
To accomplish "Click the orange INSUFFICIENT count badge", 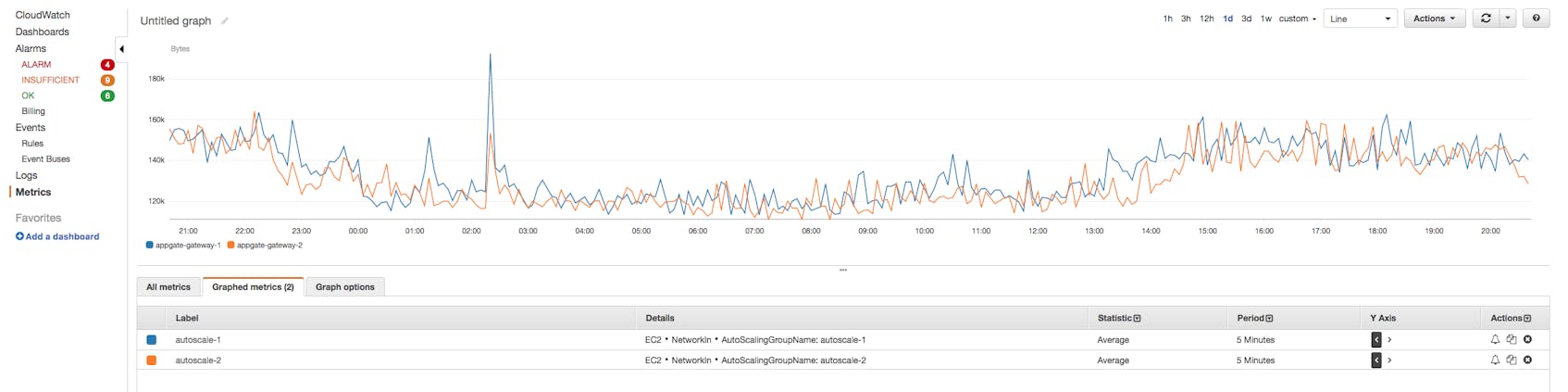I will (x=107, y=81).
